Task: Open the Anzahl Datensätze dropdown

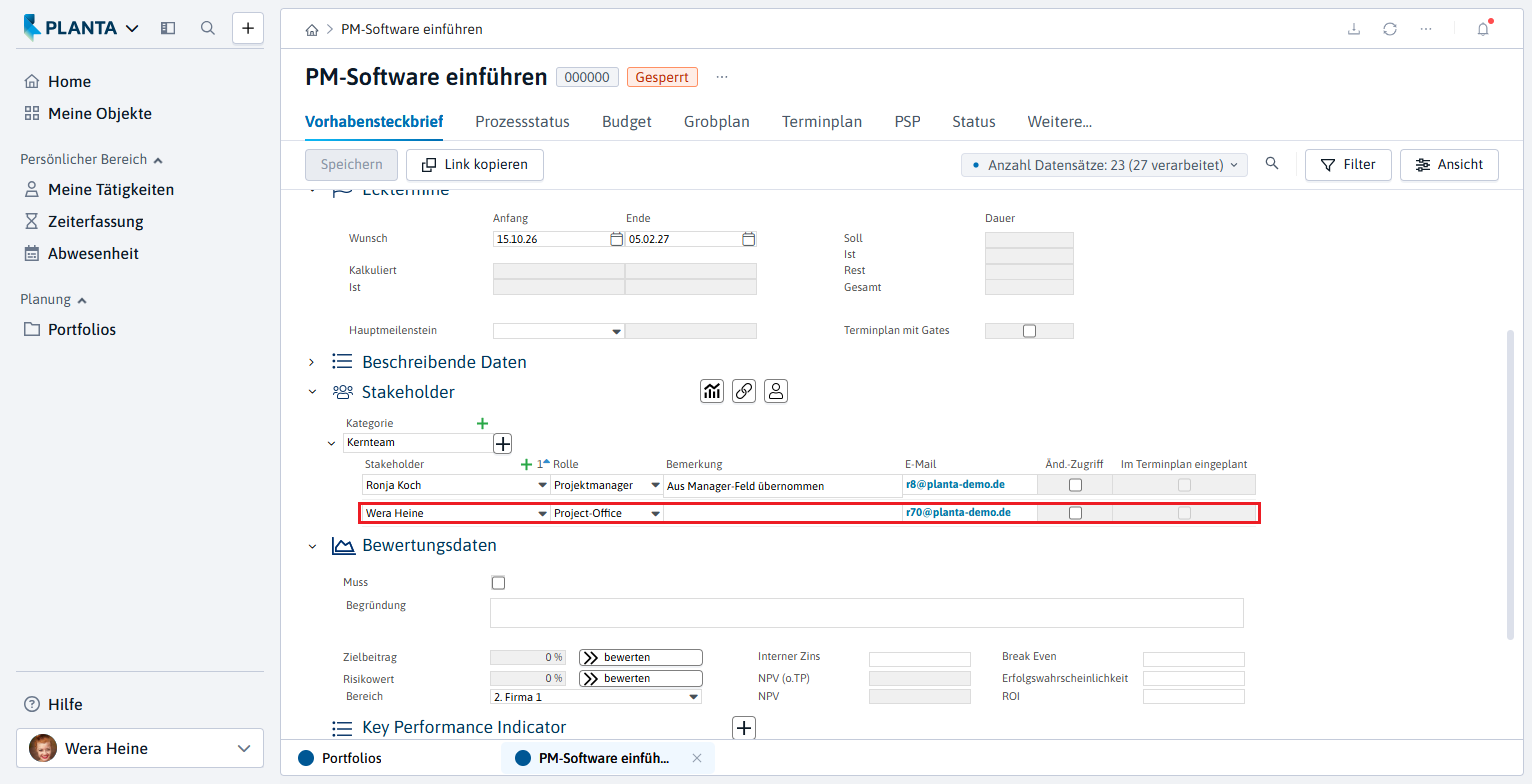Action: 1104,165
